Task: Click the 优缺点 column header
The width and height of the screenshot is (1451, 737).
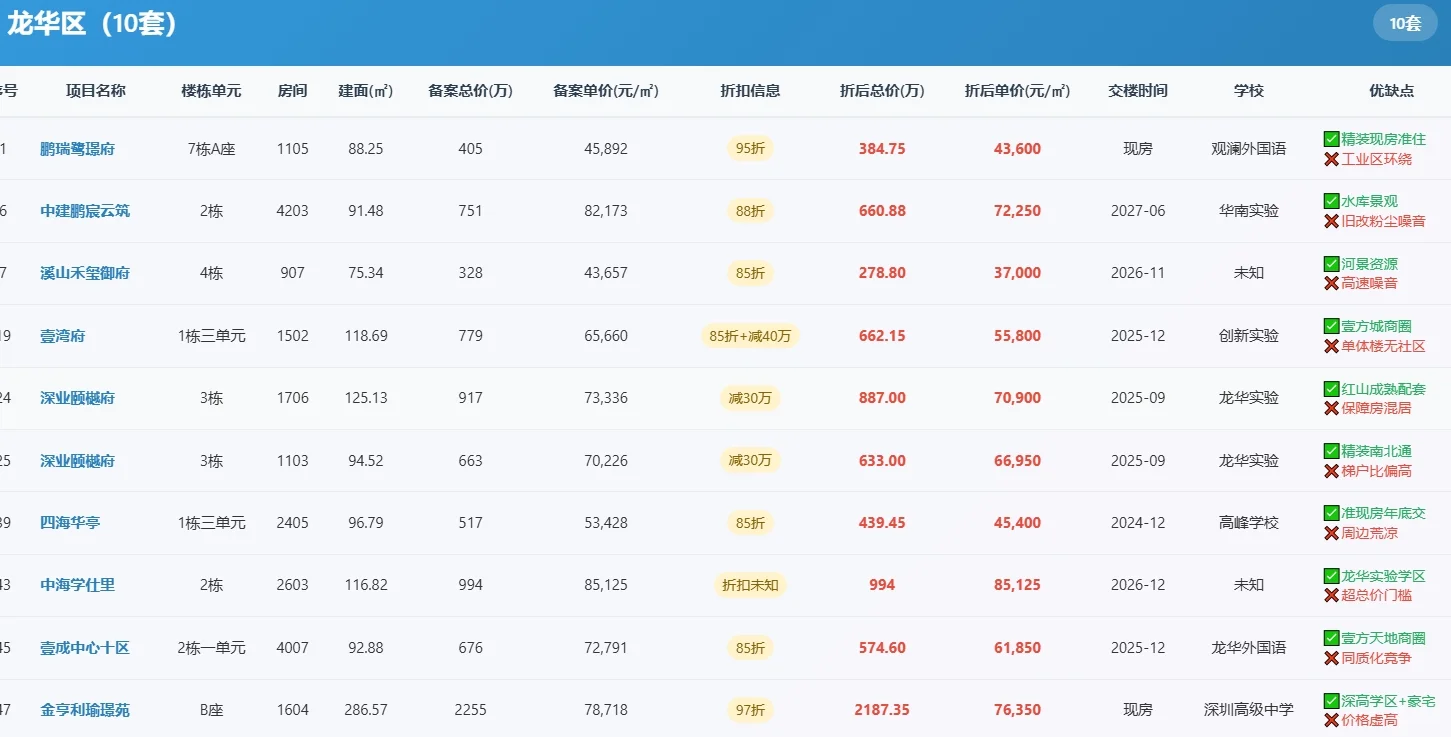Action: coord(1392,91)
